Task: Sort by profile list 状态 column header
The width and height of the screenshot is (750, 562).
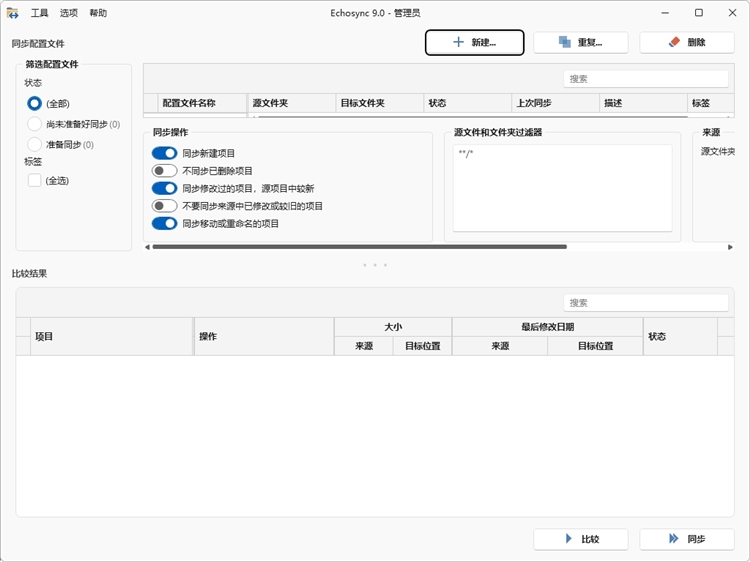Action: (468, 103)
